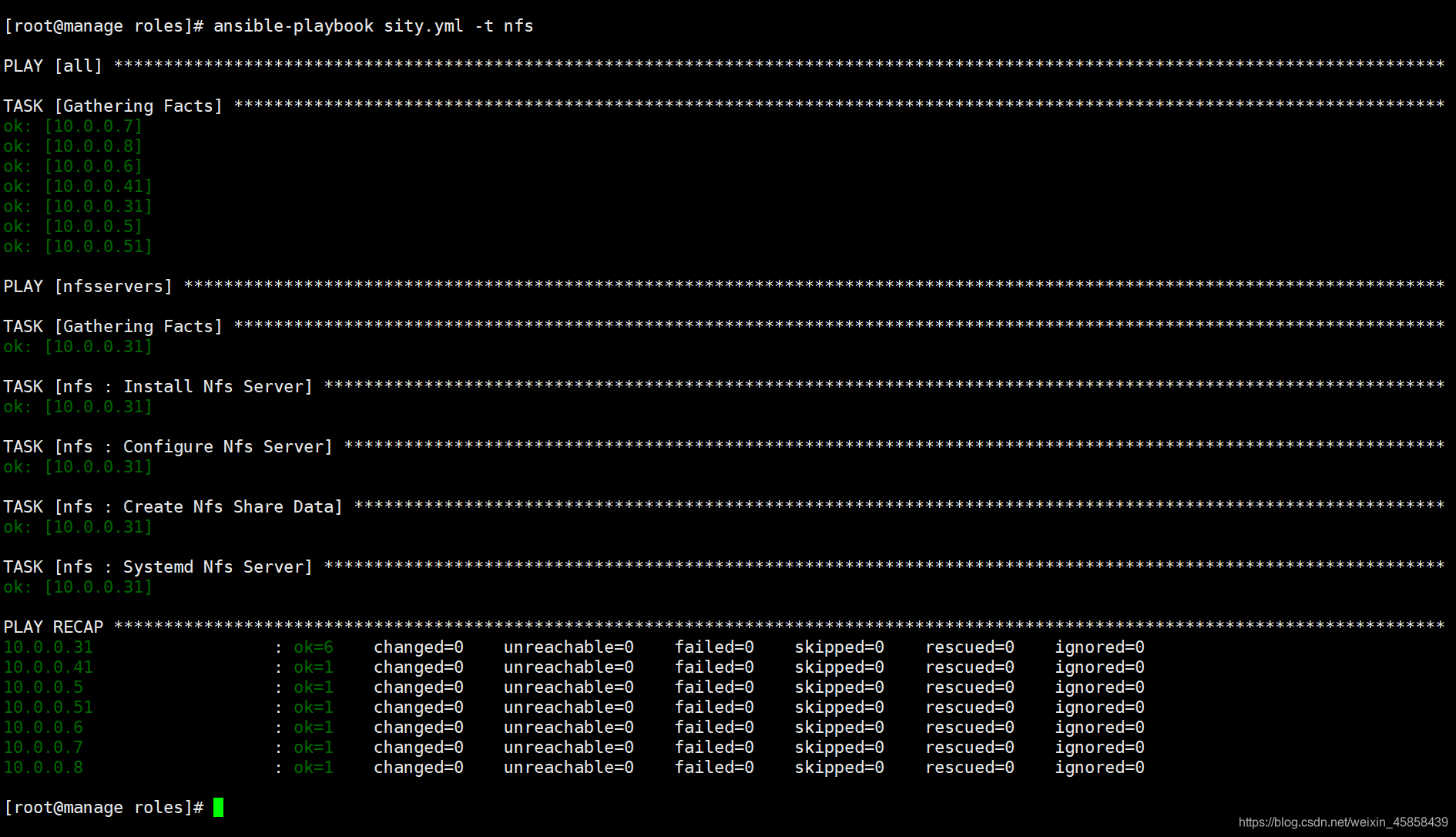Click the 'ok: [10.0.0.8]' output line

(x=73, y=146)
